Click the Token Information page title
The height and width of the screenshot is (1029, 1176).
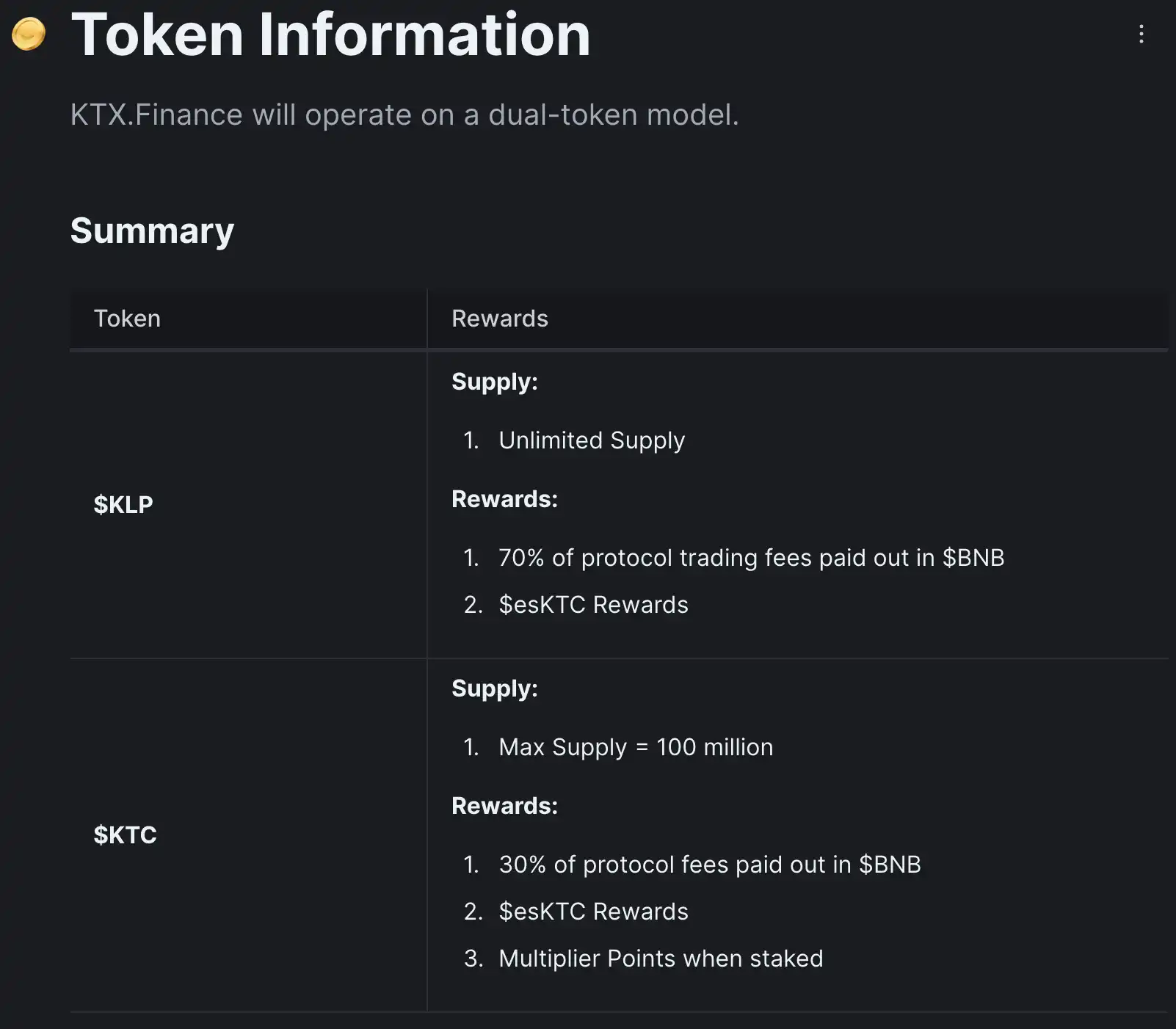pos(330,34)
